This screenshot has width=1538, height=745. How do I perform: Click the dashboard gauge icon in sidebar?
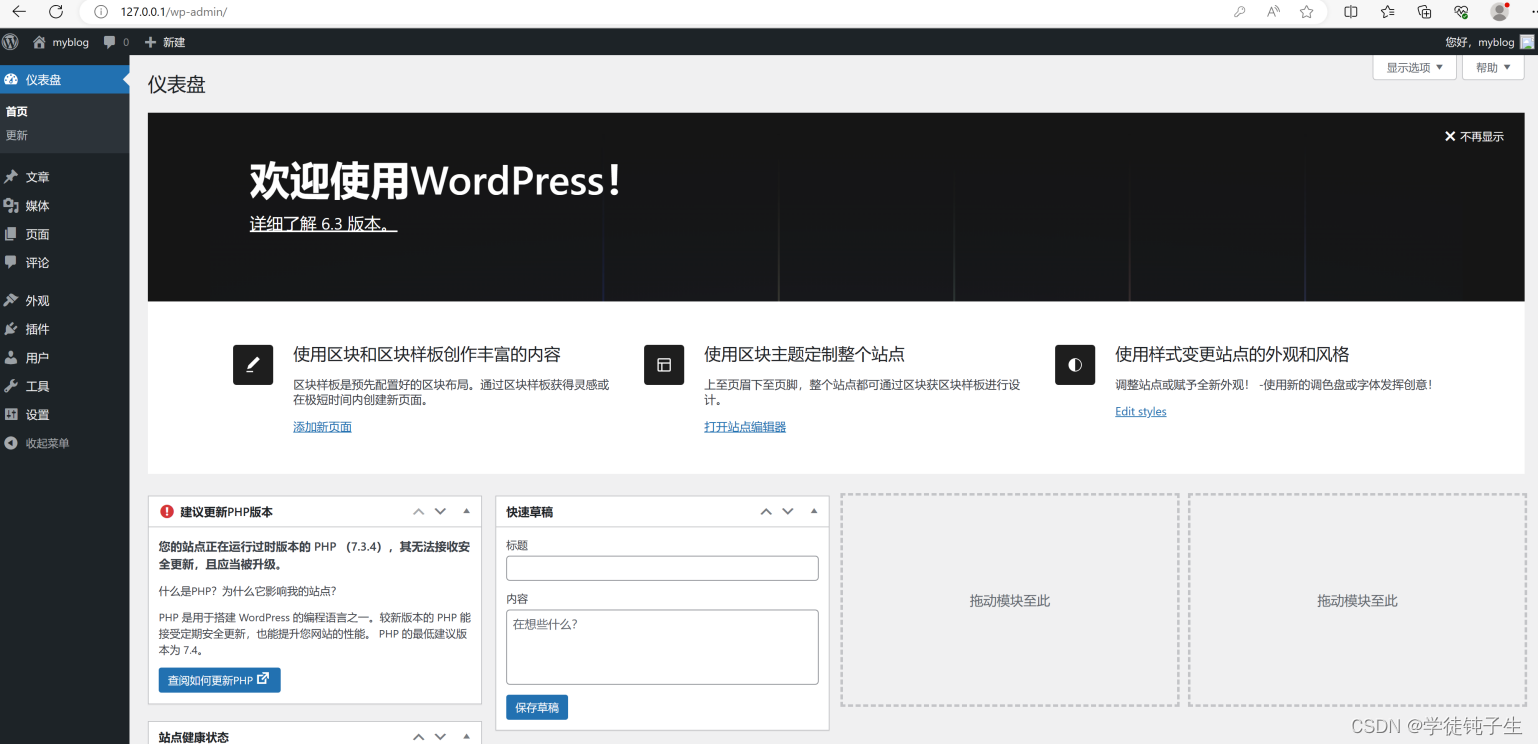(11, 80)
